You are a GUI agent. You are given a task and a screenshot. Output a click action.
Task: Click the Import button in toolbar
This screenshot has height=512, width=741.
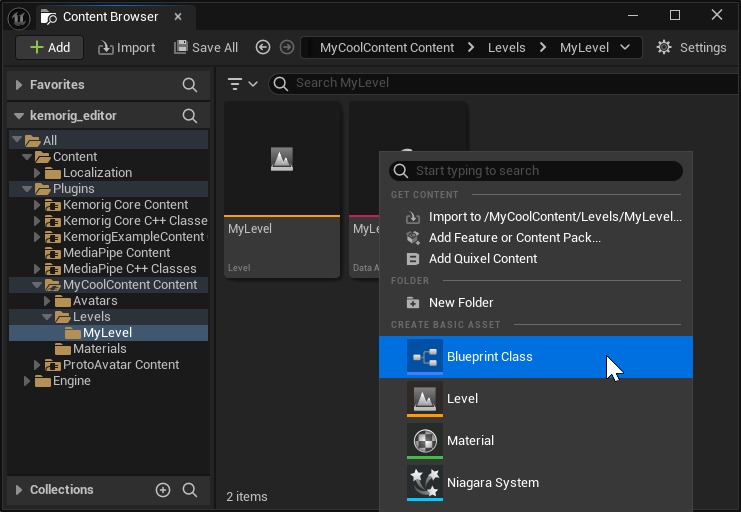tap(126, 47)
